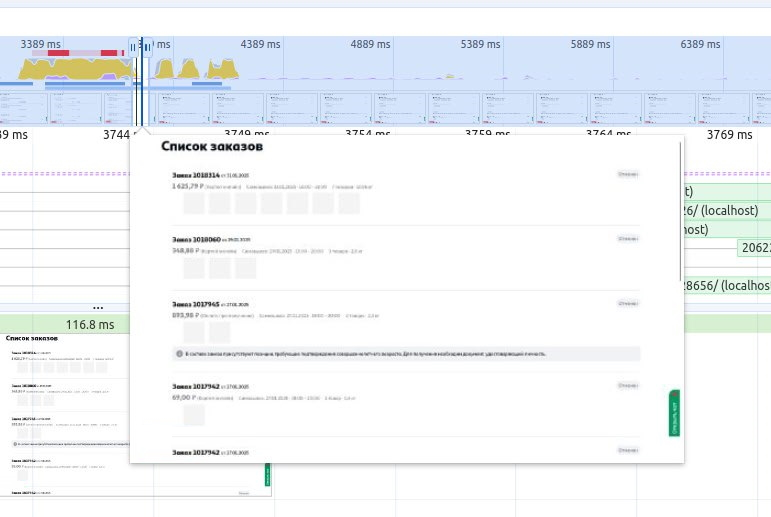Click the price 69,00 ₽
Screen dimensions: 771x517
coord(183,397)
